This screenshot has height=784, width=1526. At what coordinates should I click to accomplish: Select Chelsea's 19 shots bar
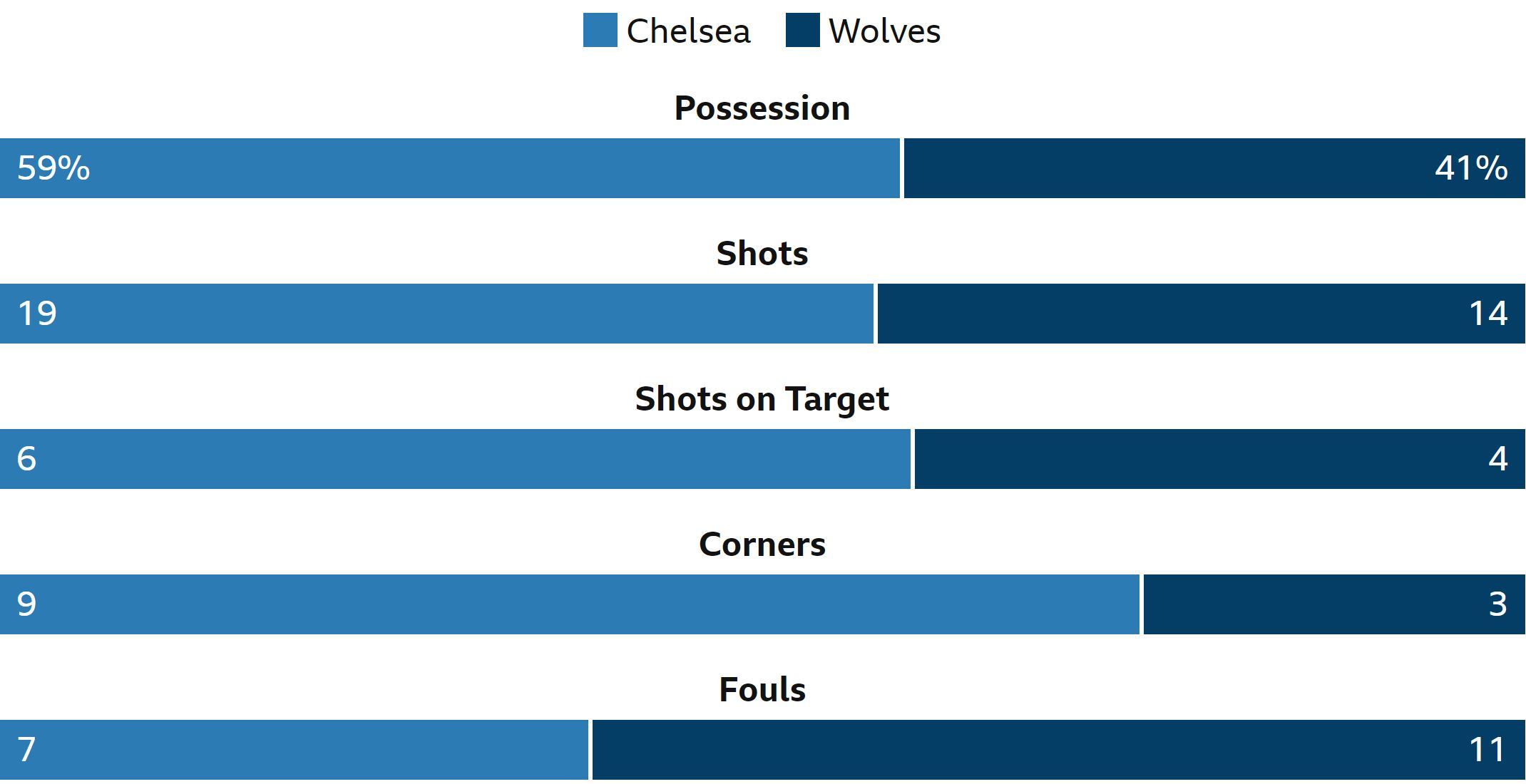click(x=436, y=314)
